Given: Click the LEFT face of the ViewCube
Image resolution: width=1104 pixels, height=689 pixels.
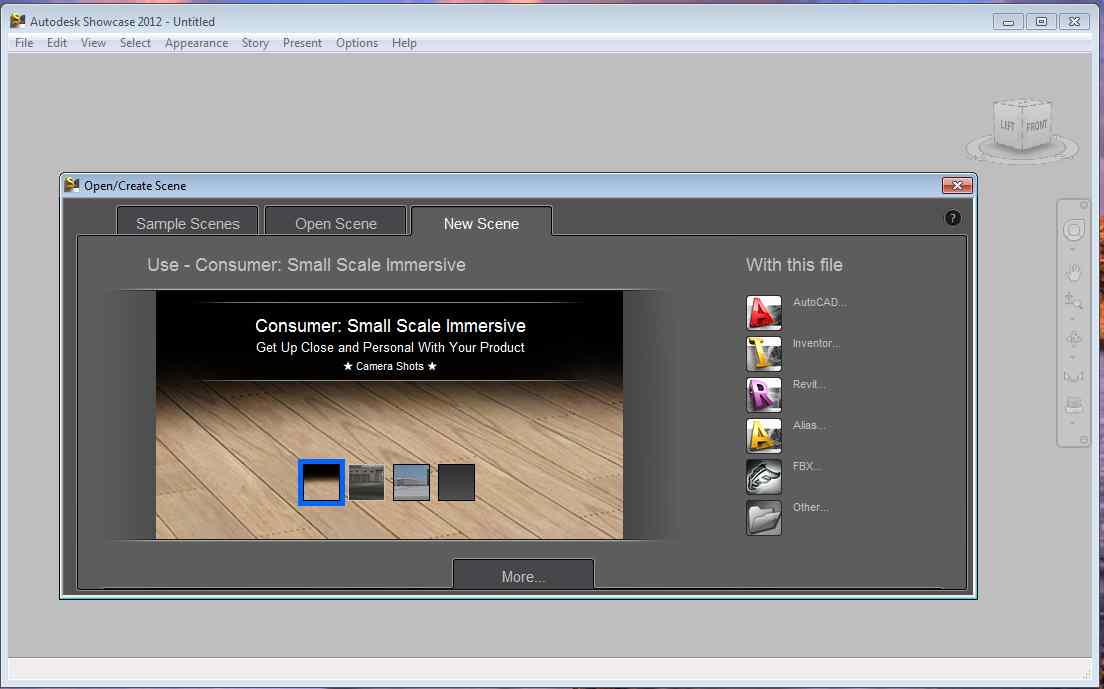Looking at the screenshot, I should (x=1008, y=125).
